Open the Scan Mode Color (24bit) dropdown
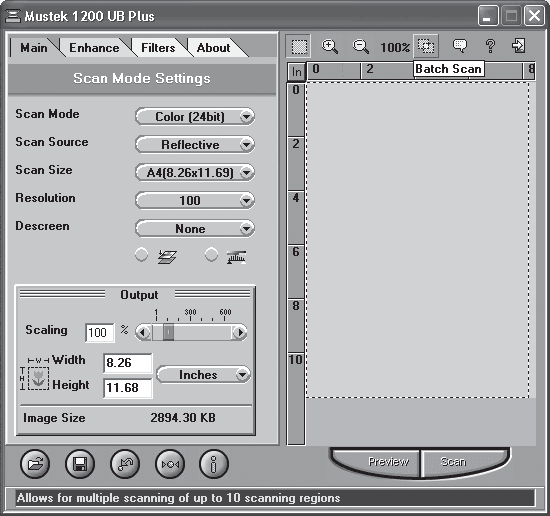This screenshot has width=550, height=516. [x=195, y=116]
